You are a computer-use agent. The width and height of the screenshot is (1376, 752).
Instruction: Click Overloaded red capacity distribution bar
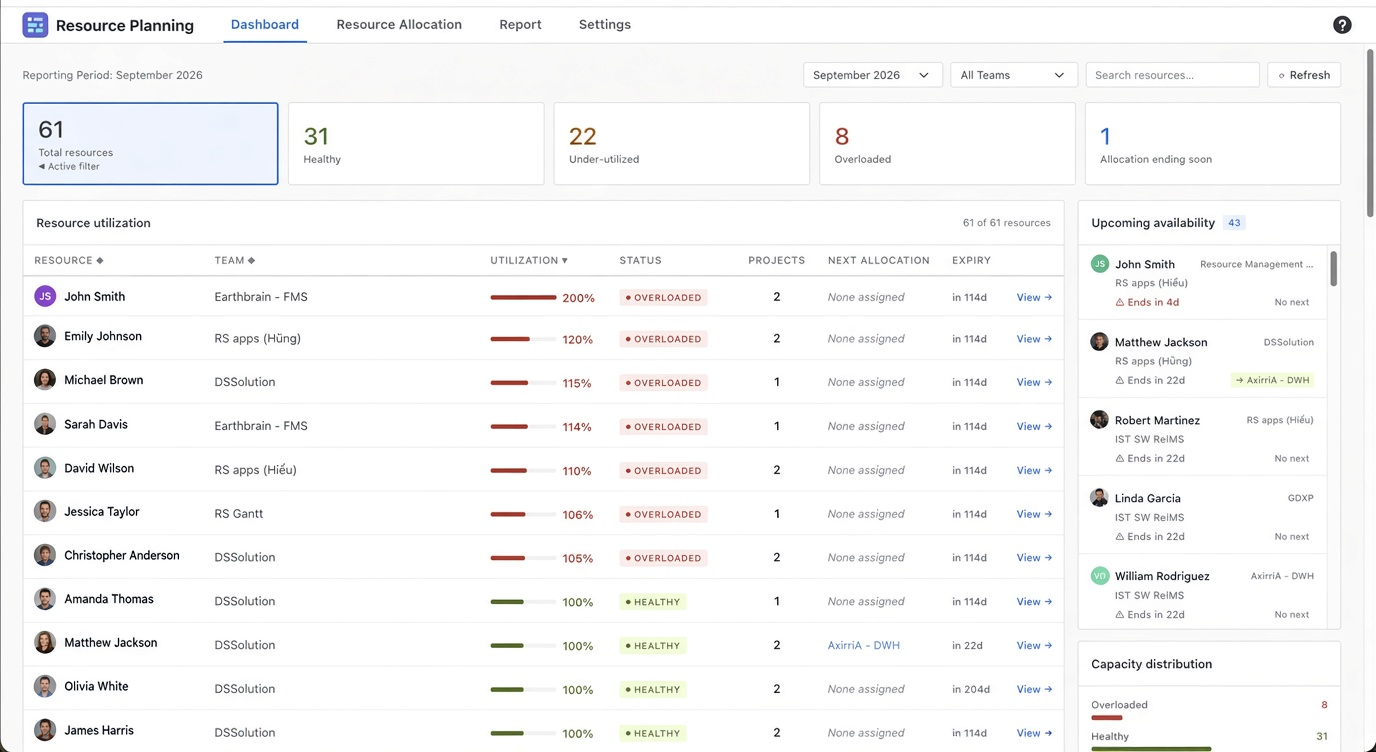click(x=1106, y=717)
